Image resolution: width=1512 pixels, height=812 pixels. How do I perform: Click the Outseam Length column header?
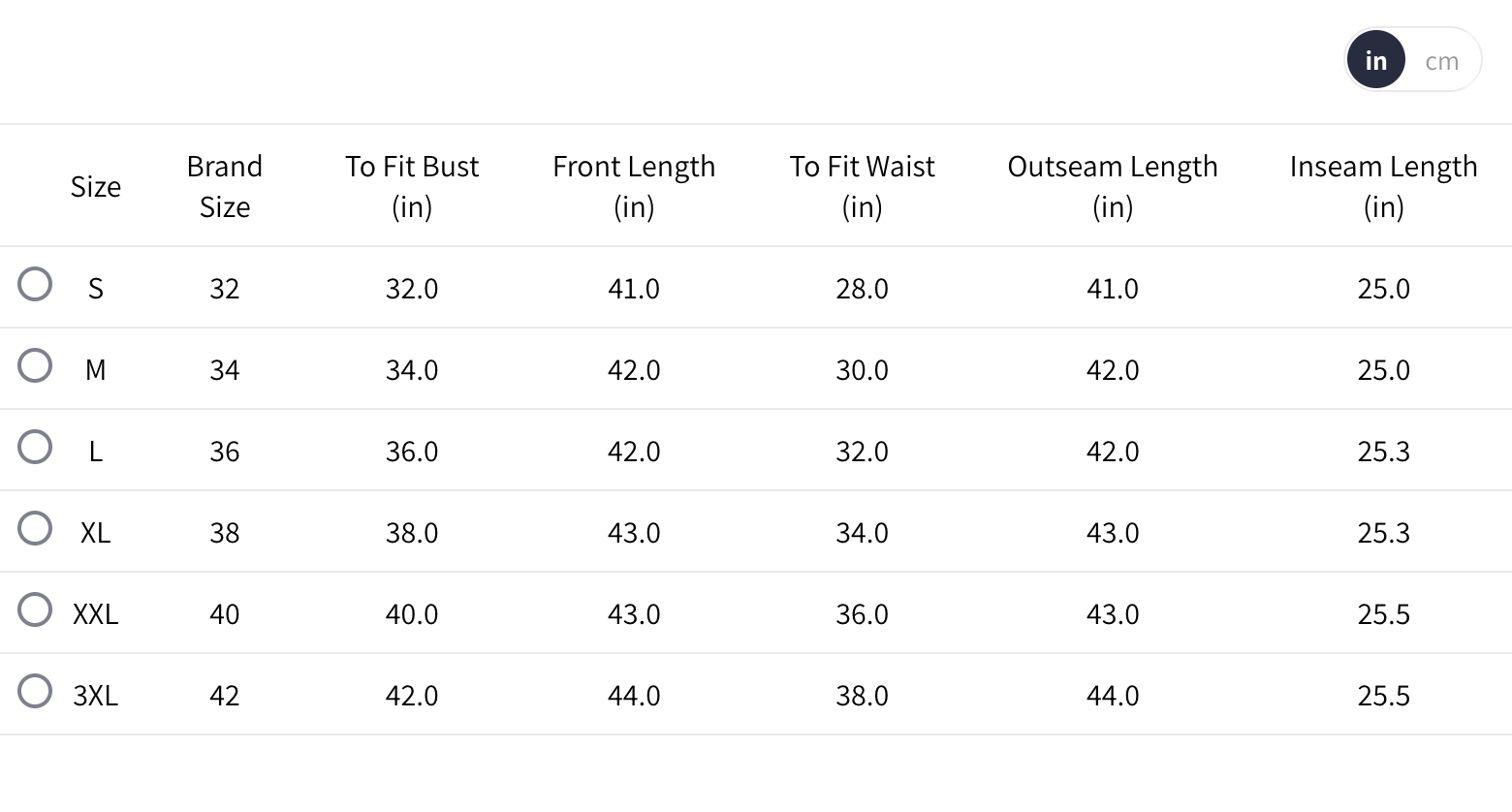pyautogui.click(x=1113, y=186)
